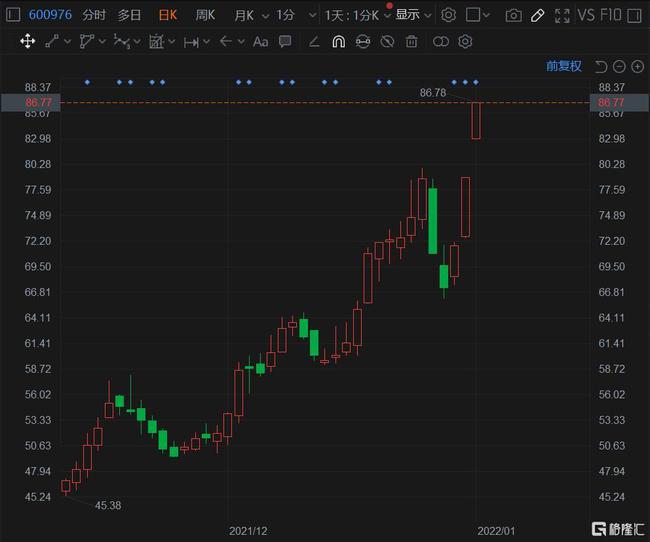650x542 pixels.
Task: Switch to the 周K weekly tab
Action: coord(204,15)
